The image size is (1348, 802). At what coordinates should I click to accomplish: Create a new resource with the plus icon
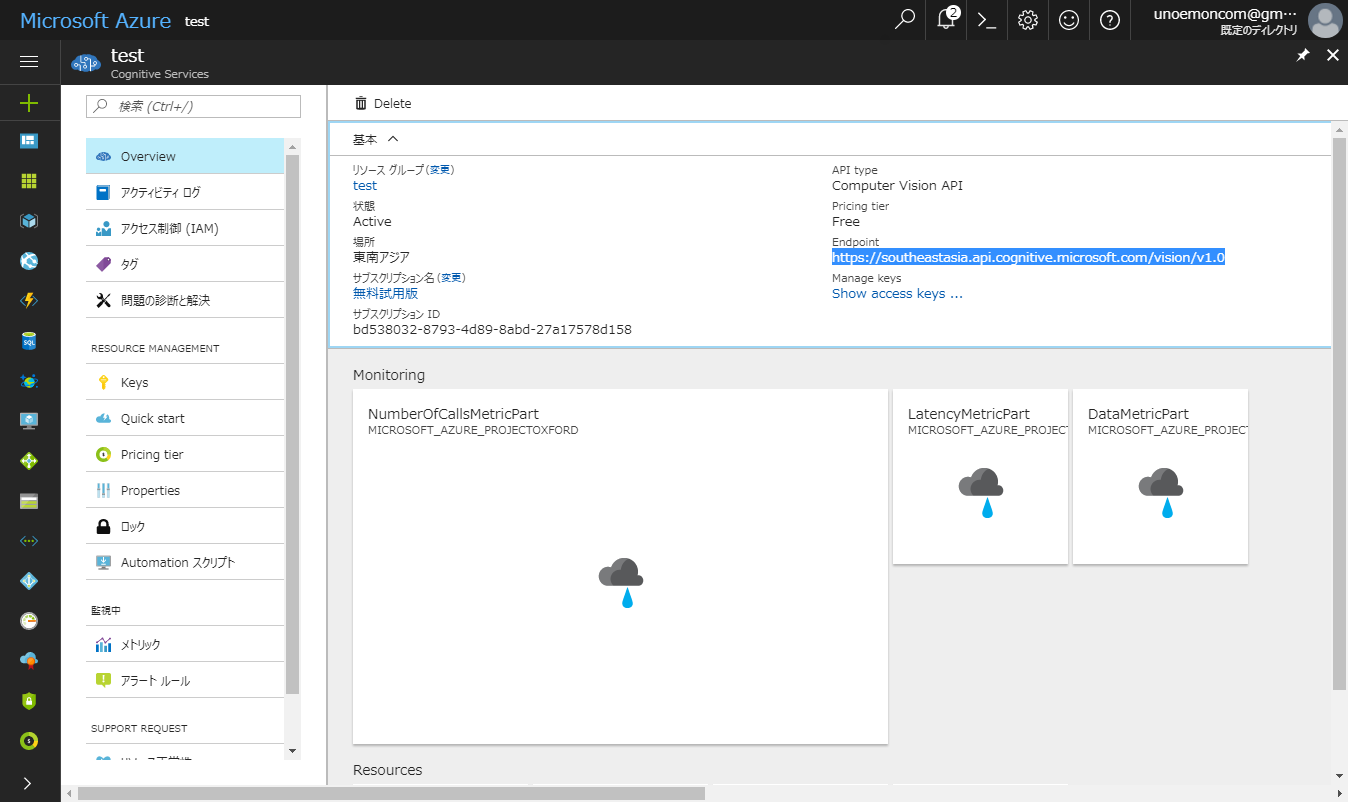[x=29, y=103]
